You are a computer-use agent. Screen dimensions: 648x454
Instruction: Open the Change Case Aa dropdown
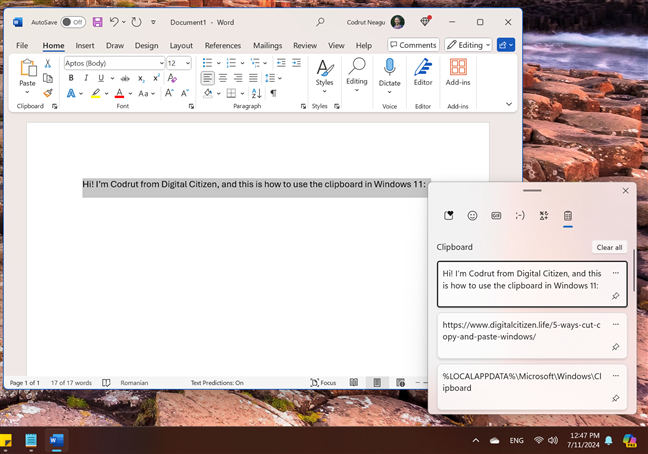146,93
